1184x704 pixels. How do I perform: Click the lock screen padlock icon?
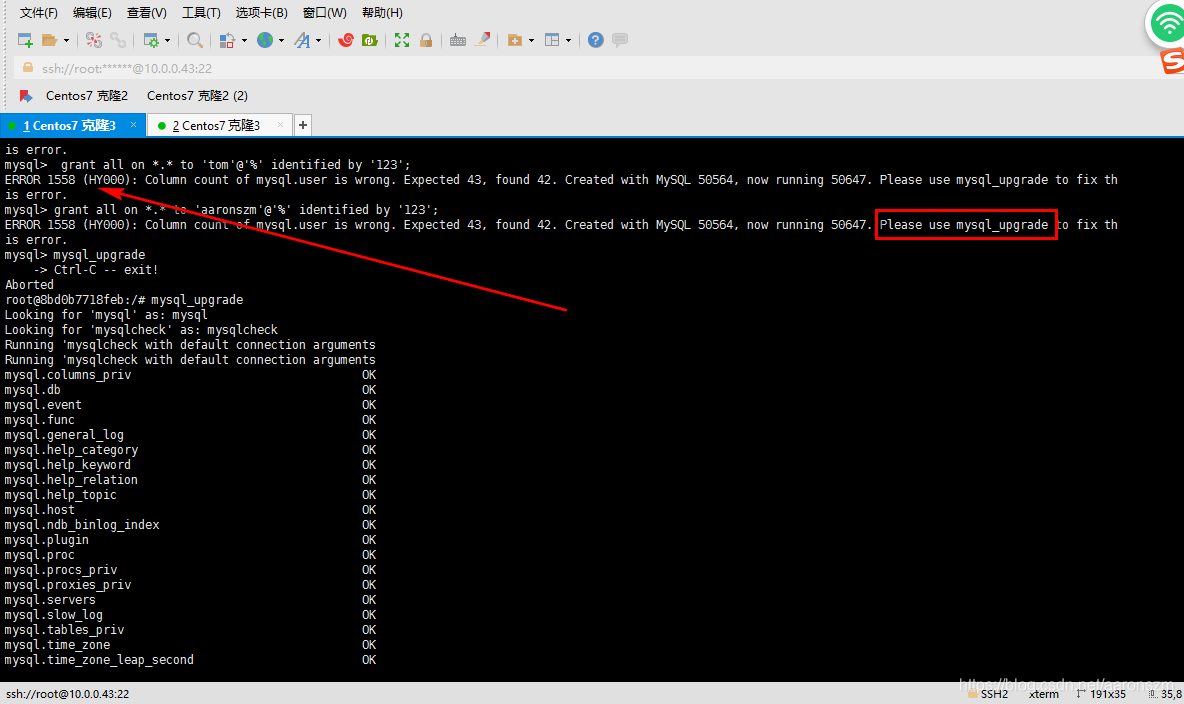click(426, 40)
